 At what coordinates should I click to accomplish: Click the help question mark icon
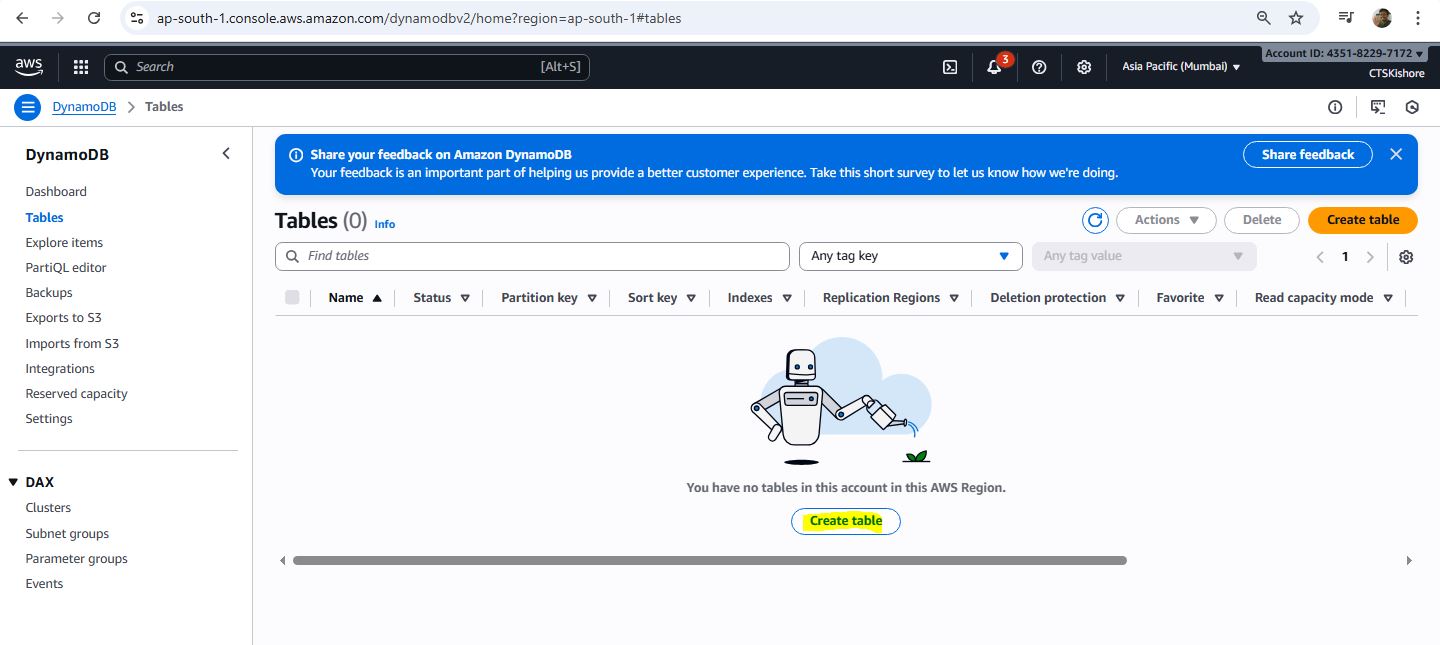coord(1039,67)
